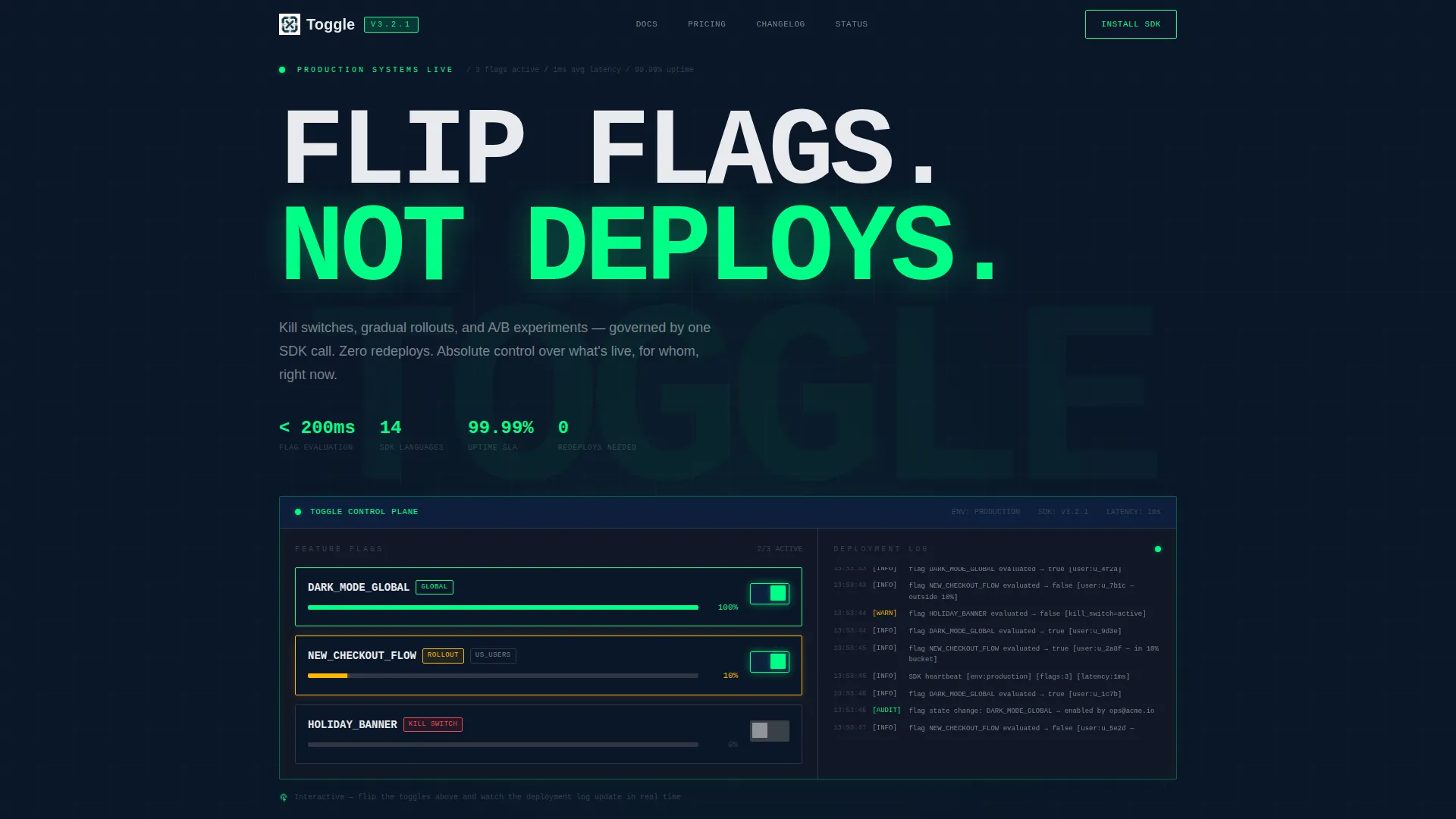This screenshot has height=819, width=1456.
Task: Click the DEPLOYMENT LOG heading
Action: point(880,549)
